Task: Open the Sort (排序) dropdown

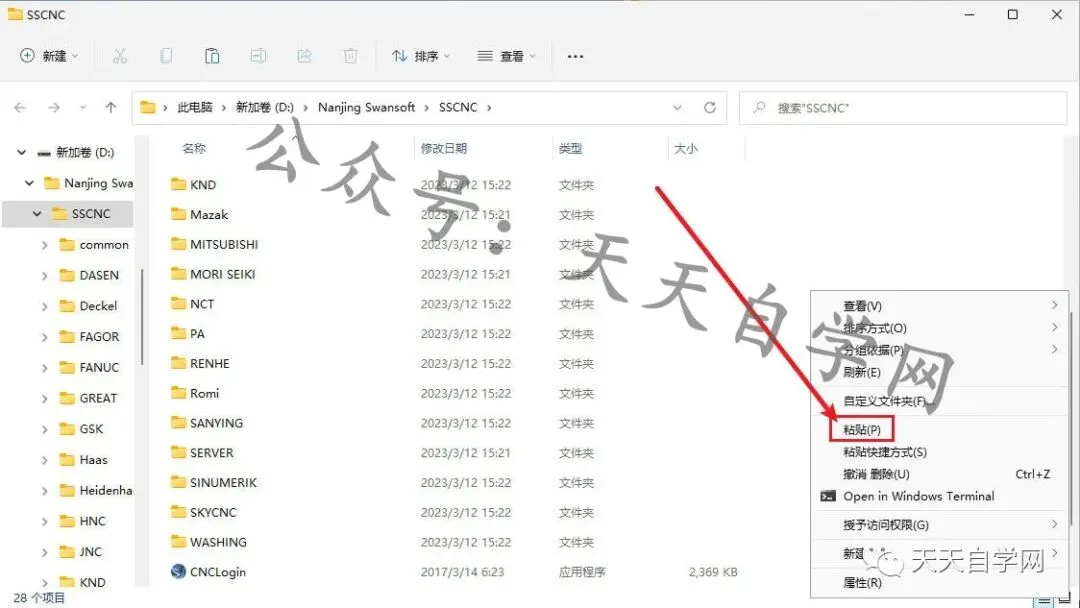Action: coord(421,56)
